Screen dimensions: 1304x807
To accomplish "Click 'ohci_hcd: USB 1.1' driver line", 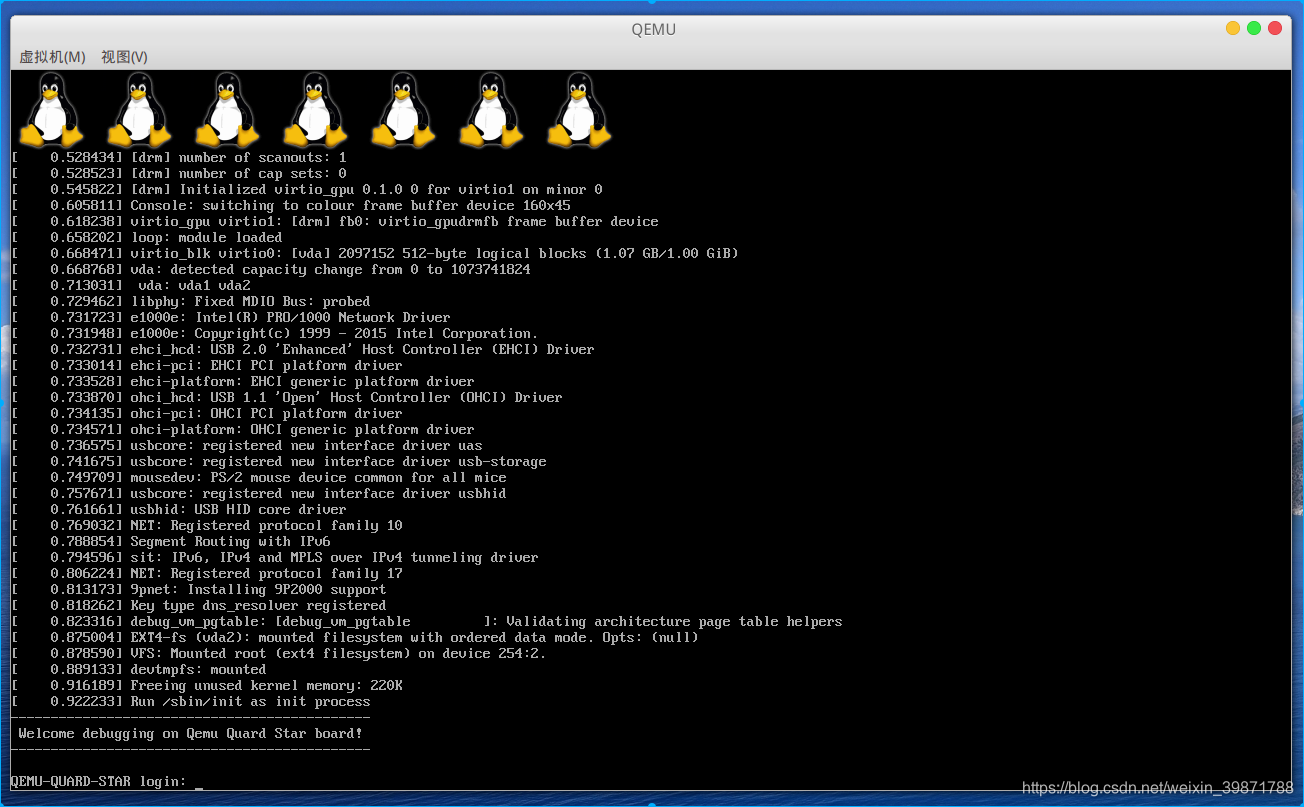I will tap(287, 397).
